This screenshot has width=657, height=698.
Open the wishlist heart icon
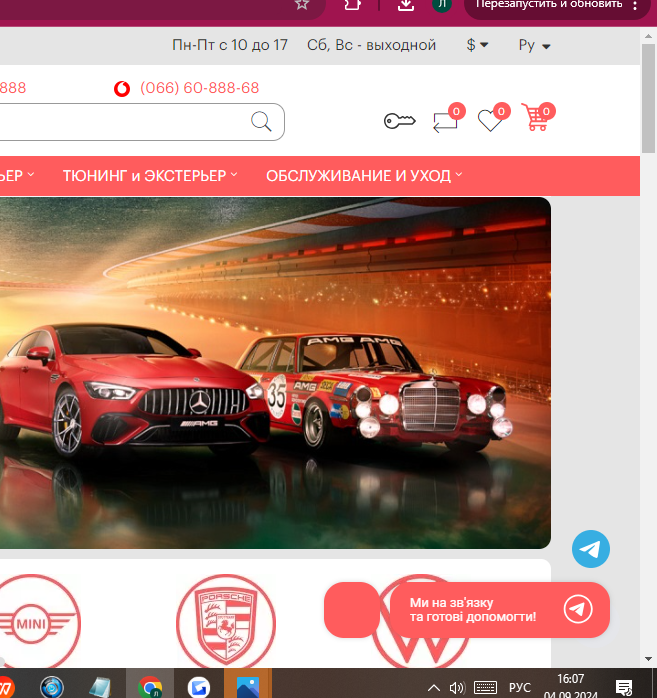pos(489,121)
